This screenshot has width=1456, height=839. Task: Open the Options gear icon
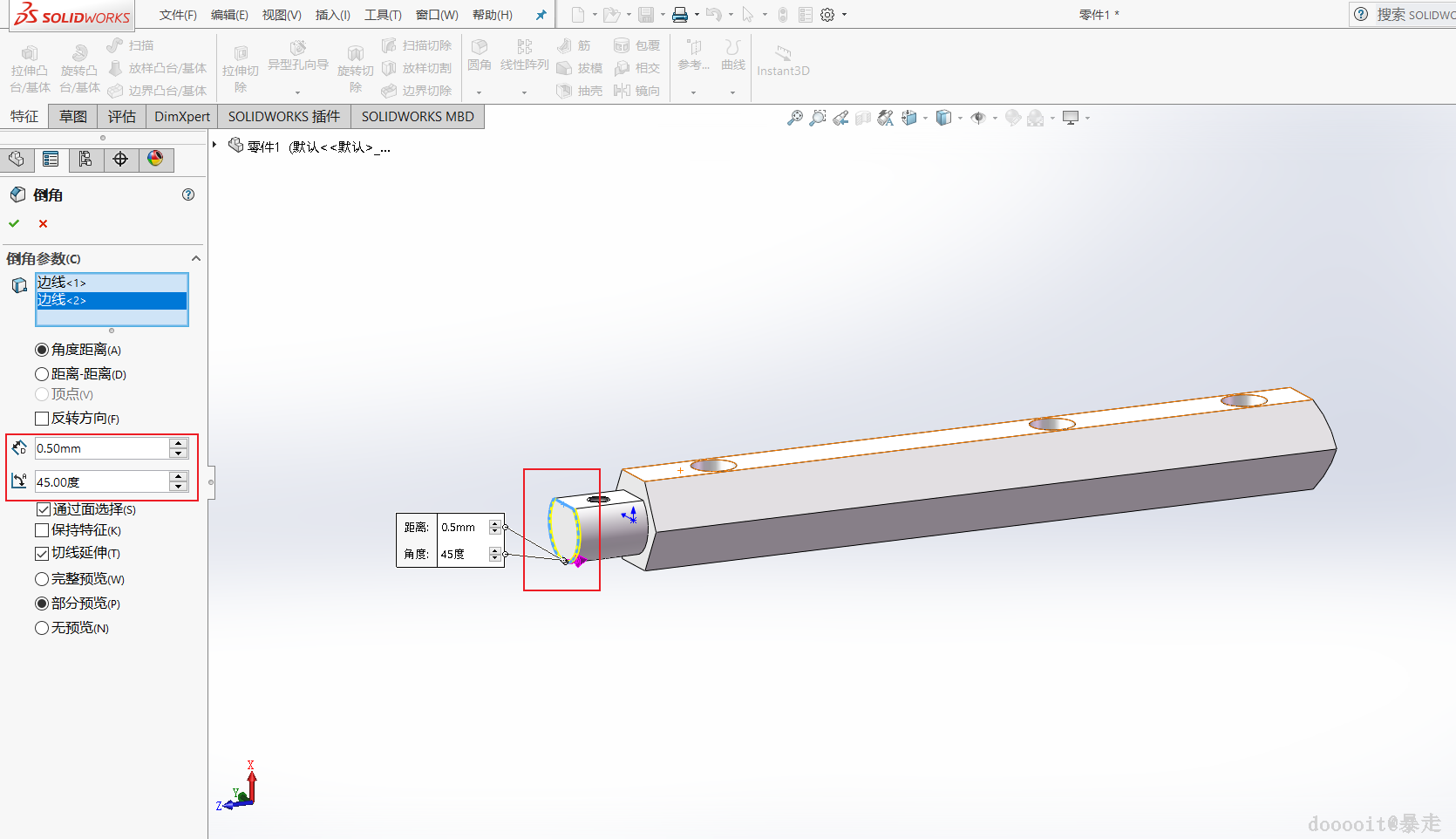(x=827, y=15)
